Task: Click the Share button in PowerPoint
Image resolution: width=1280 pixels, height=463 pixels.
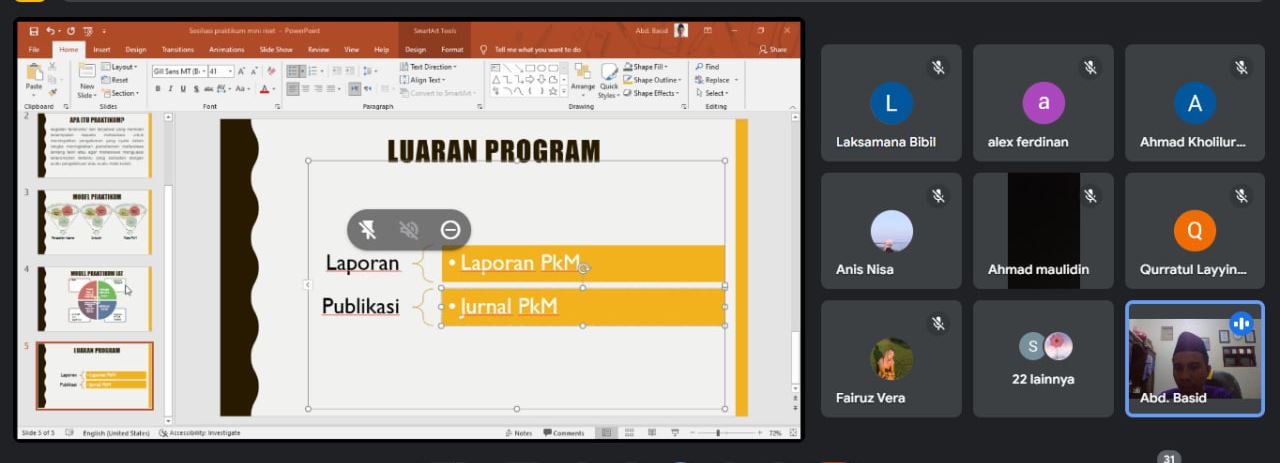Action: click(x=773, y=49)
